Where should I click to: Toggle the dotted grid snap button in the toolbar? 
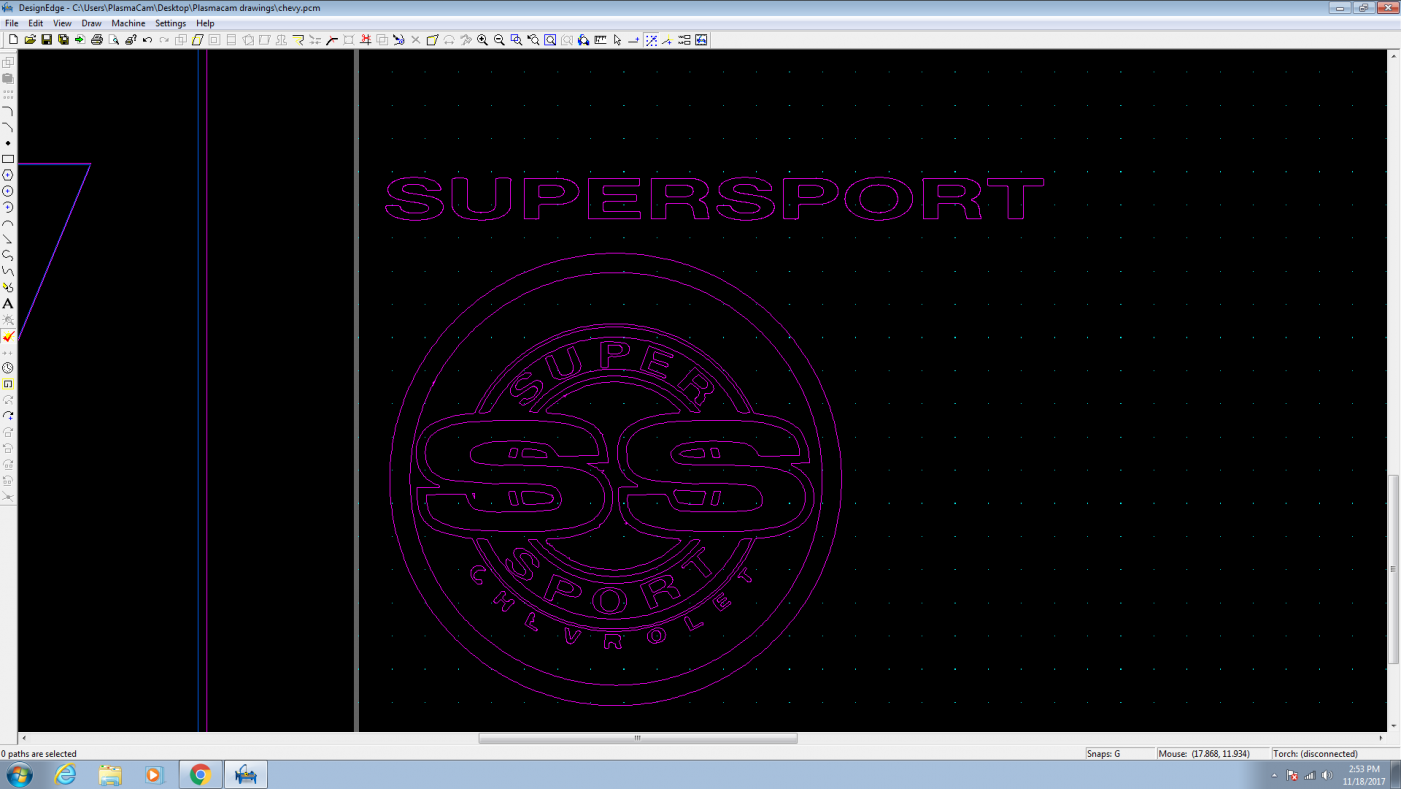tap(651, 40)
